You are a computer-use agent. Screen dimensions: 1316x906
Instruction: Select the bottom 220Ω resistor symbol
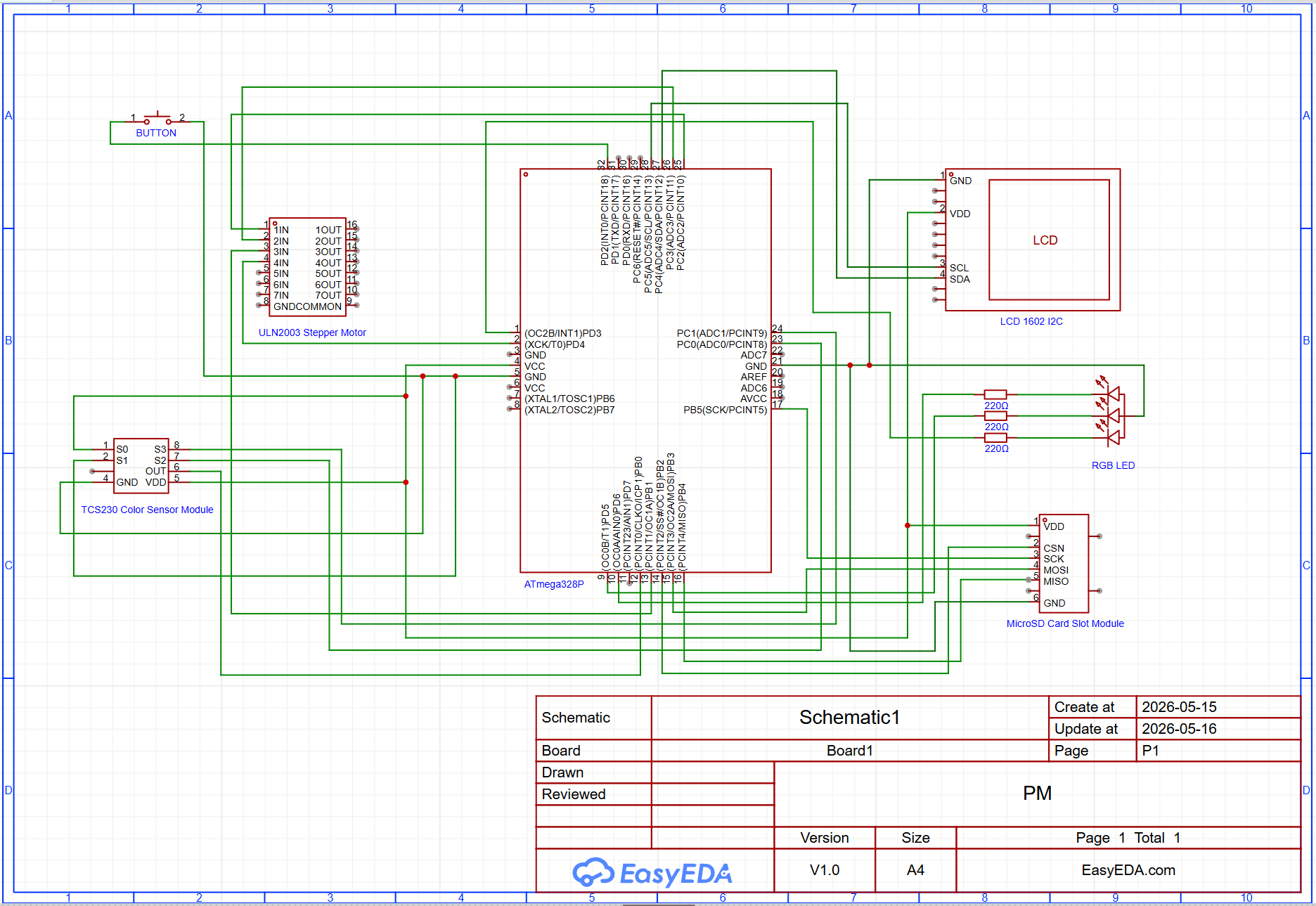[x=995, y=438]
